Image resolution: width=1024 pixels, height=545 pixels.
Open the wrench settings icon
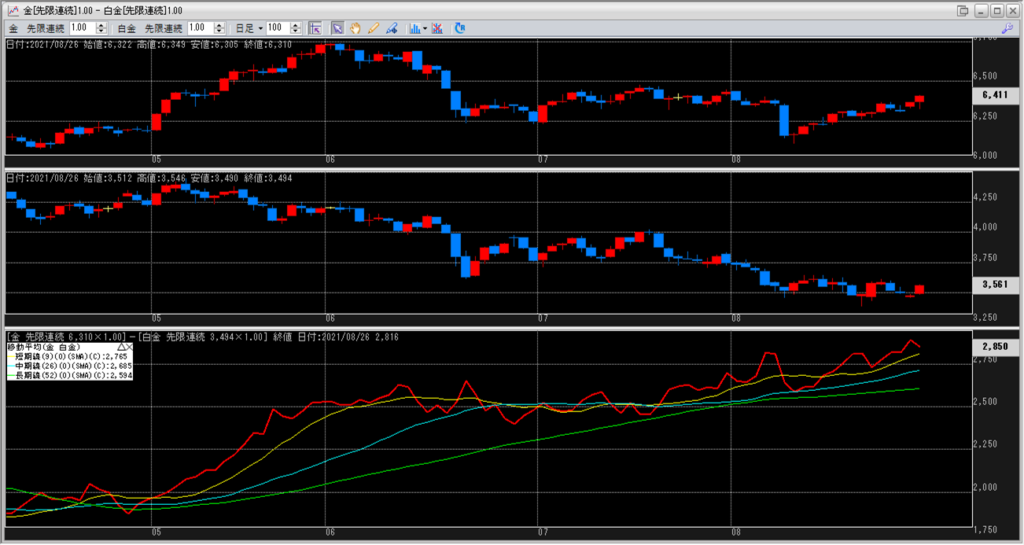pyautogui.click(x=1007, y=28)
